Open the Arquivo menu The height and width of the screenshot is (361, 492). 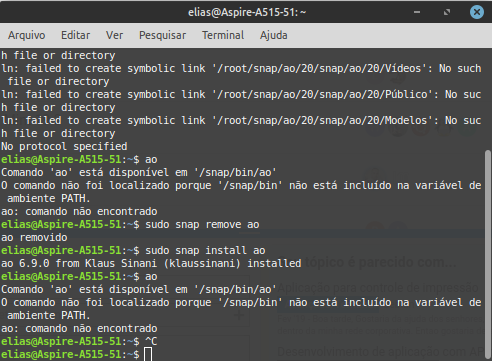coord(27,35)
